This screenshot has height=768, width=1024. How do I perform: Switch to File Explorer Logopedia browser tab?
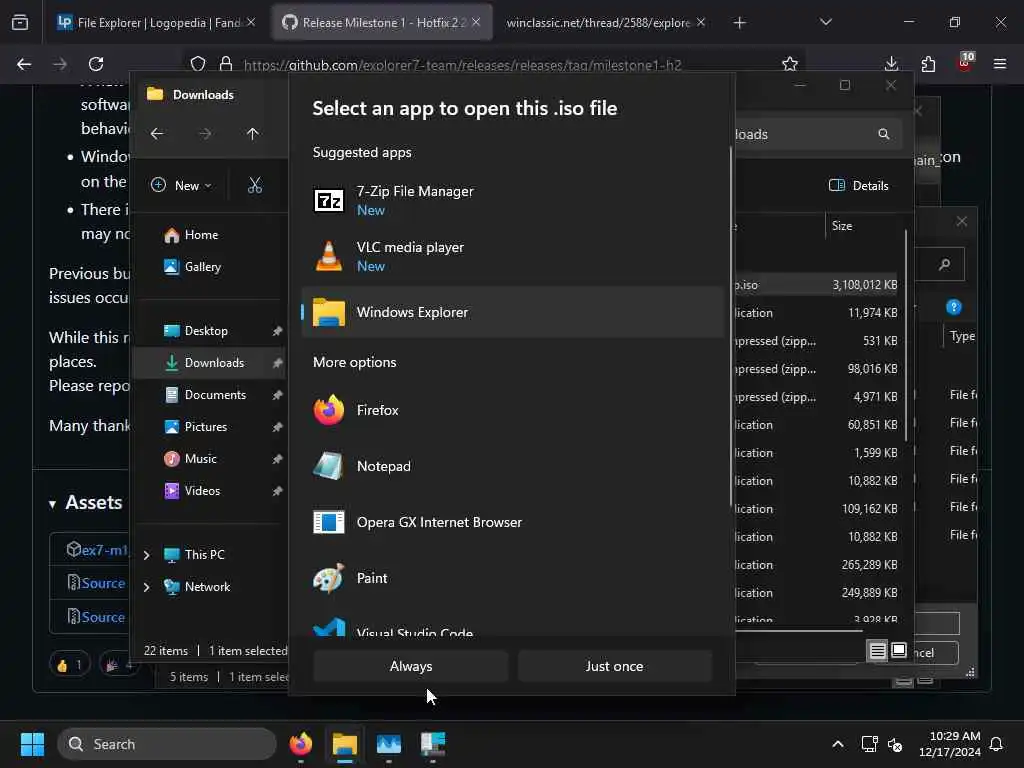click(x=157, y=23)
